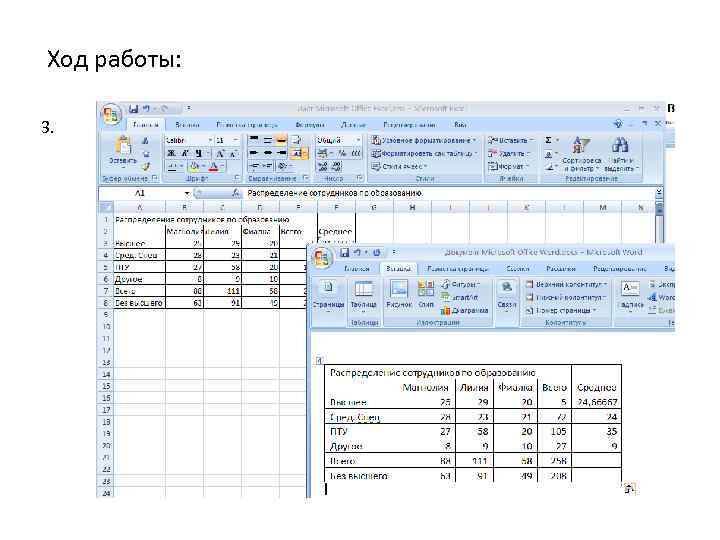Toggle bold (Ж) formatting in Excel

pyautogui.click(x=171, y=153)
